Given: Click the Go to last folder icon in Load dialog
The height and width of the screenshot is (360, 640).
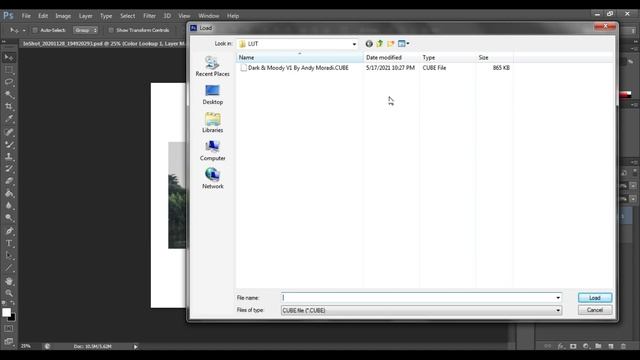Looking at the screenshot, I should pos(369,44).
